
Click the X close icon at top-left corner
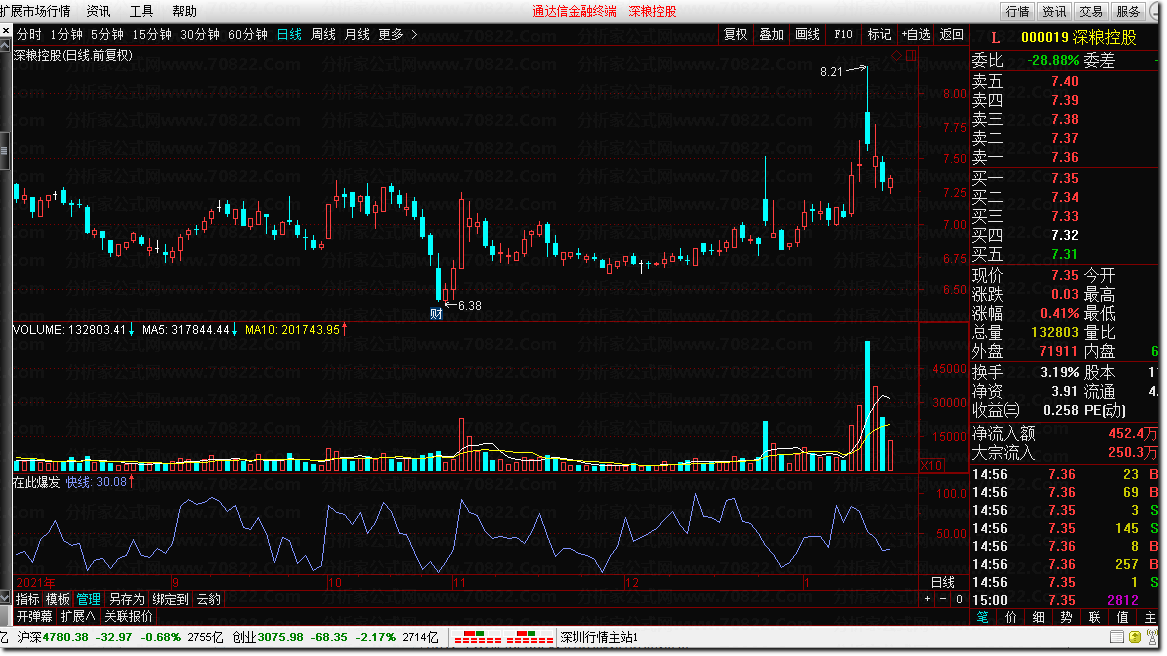6,31
